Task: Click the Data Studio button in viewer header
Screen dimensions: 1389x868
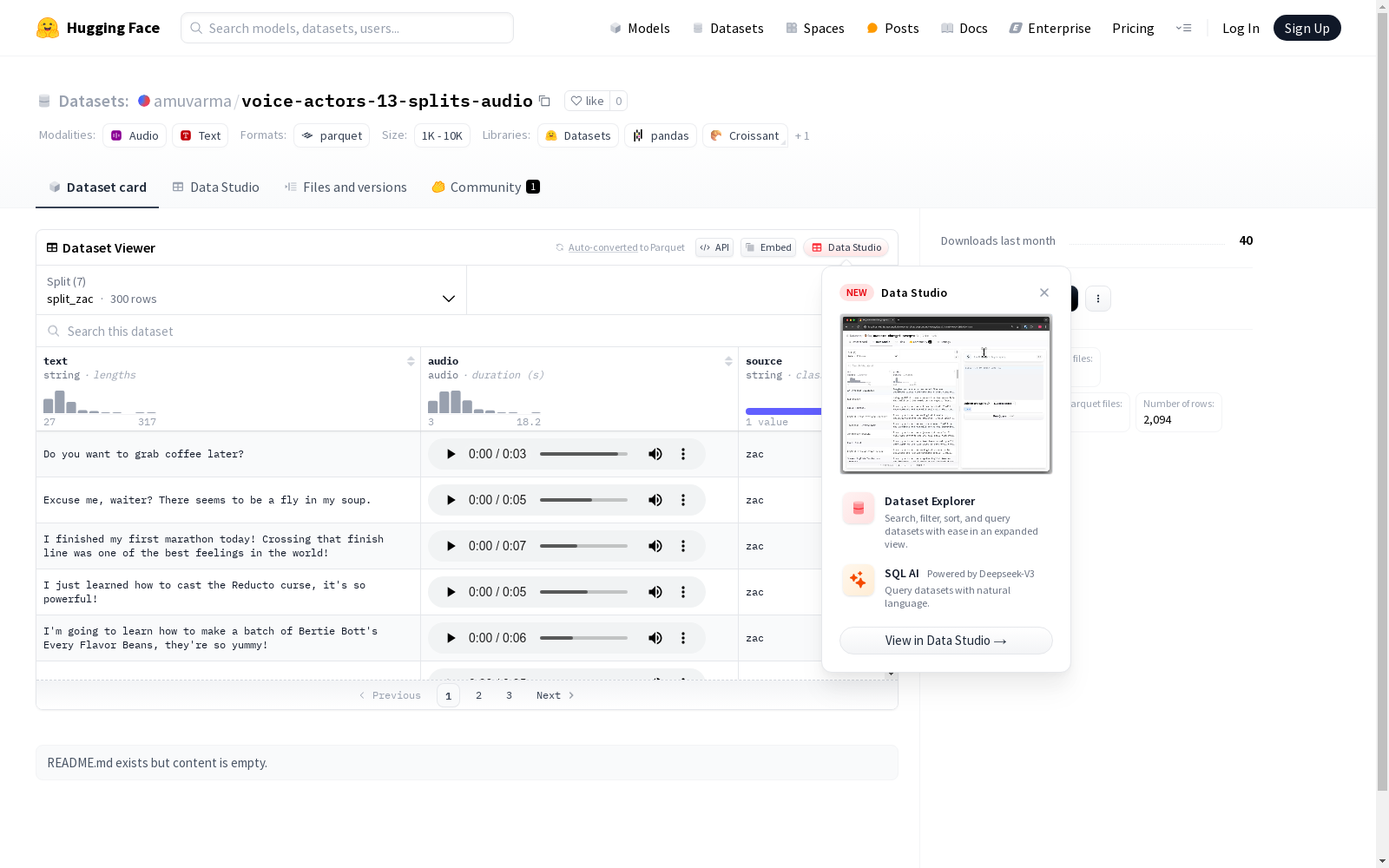Action: tap(846, 247)
